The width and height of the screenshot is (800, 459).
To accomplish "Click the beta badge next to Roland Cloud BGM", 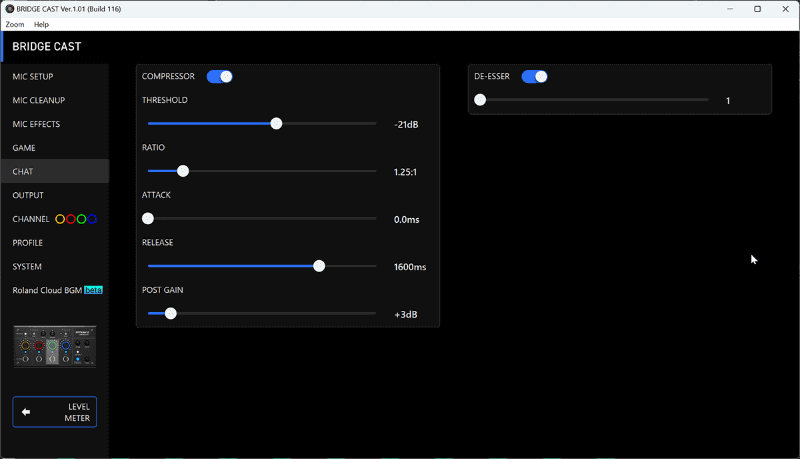I will point(93,290).
